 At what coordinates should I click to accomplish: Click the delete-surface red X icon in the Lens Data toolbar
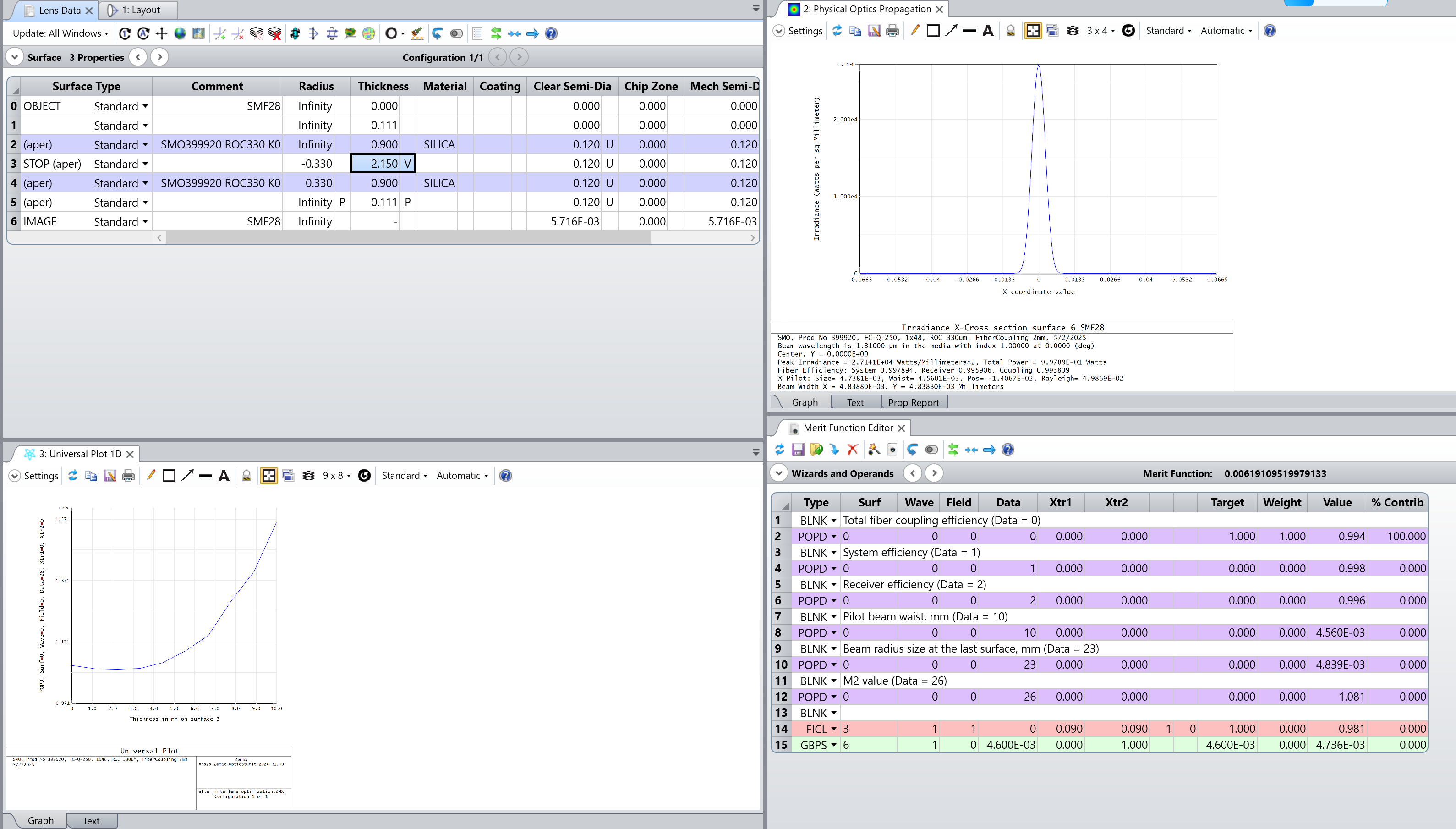[274, 33]
